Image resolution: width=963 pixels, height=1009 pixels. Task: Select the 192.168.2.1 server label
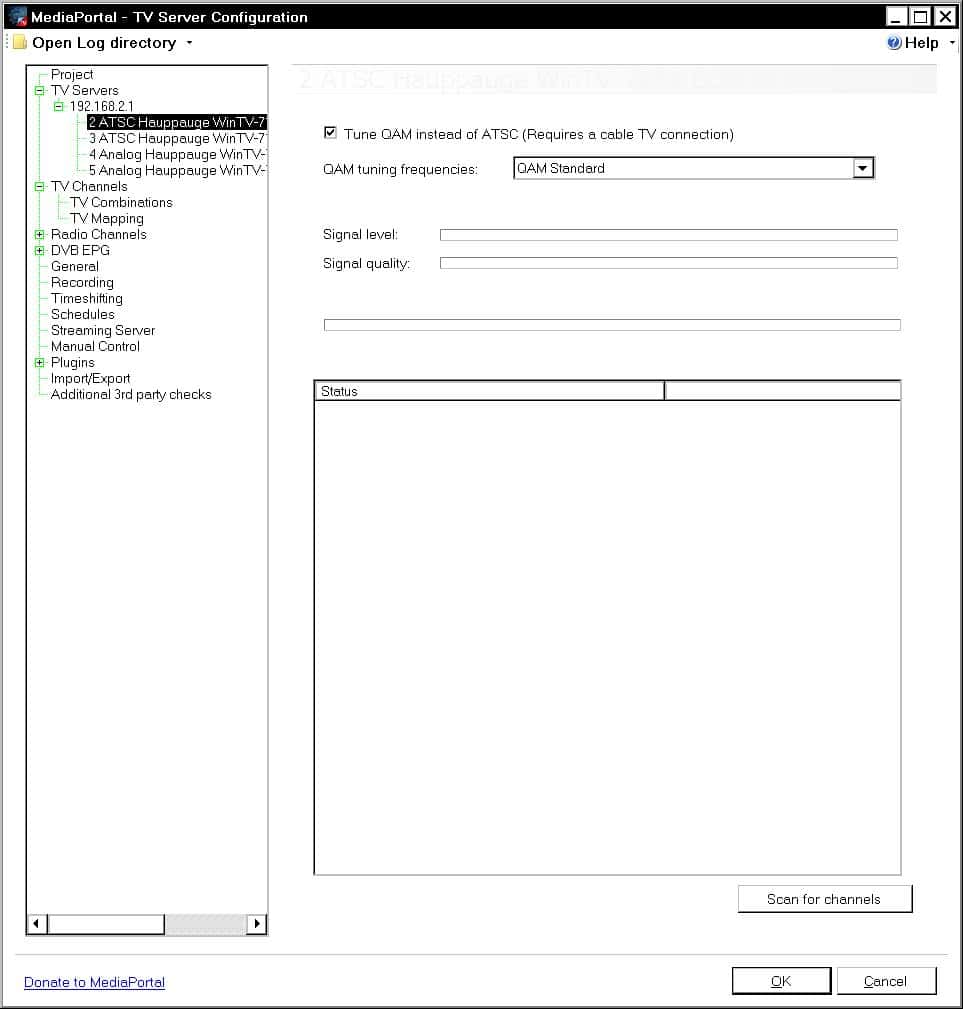point(102,107)
